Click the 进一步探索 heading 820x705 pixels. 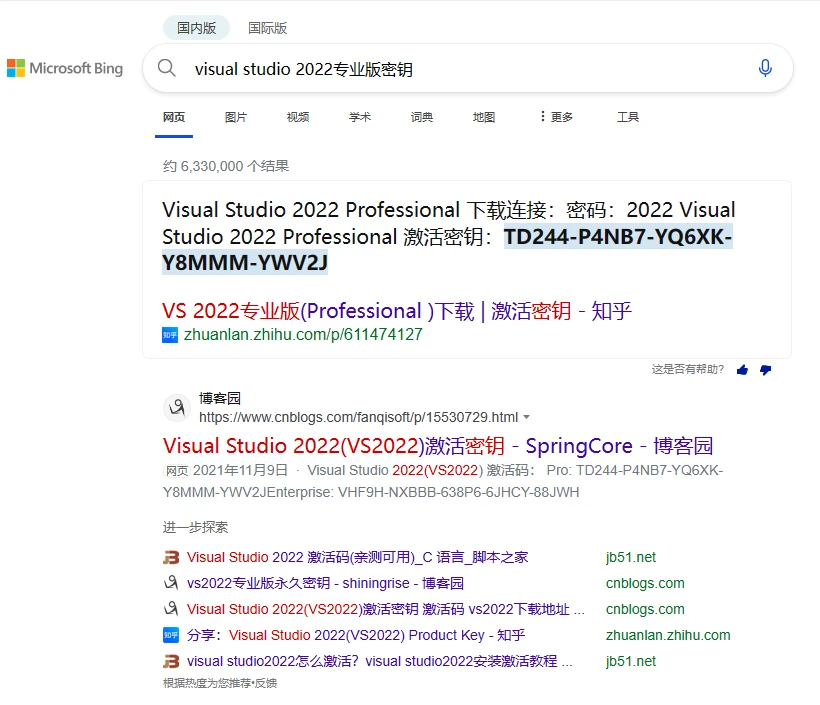pyautogui.click(x=195, y=527)
